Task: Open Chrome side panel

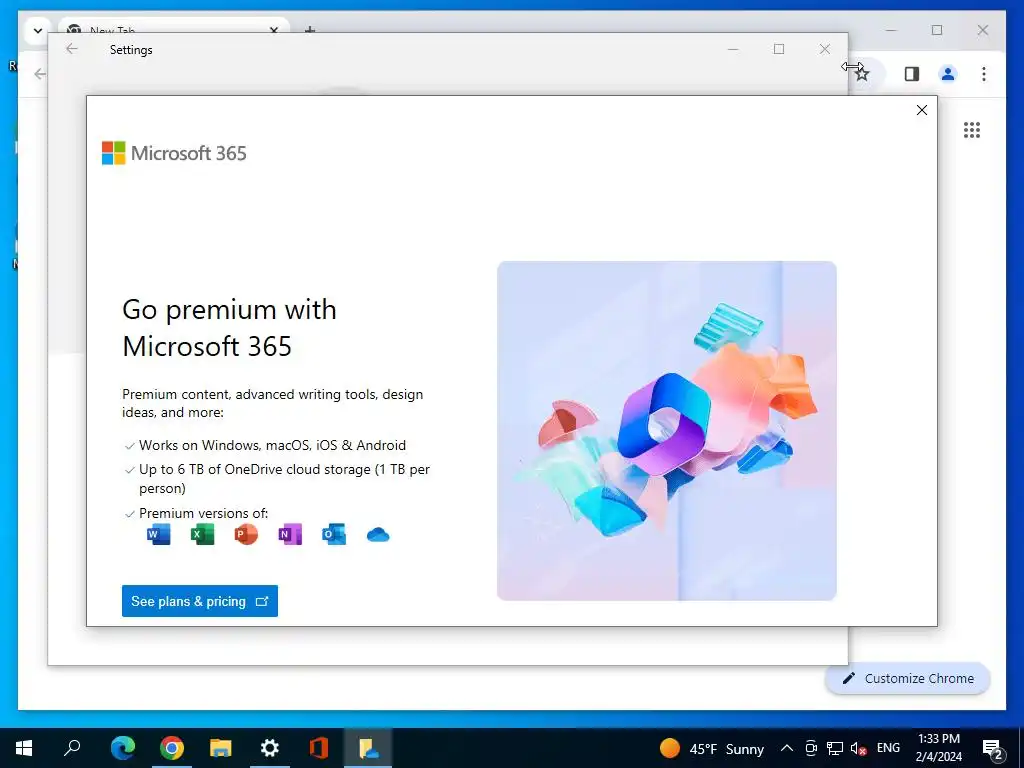Action: [x=912, y=74]
